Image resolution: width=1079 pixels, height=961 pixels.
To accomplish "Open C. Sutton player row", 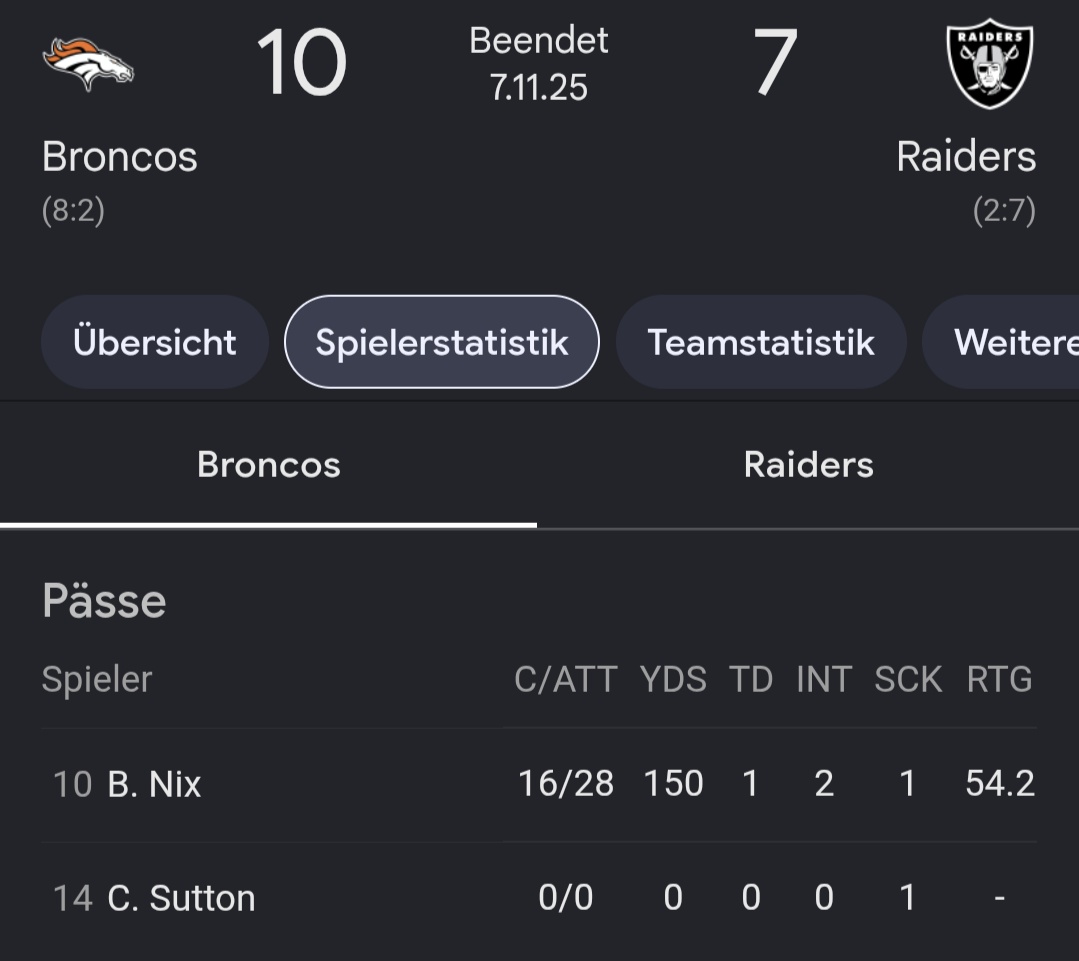I will point(540,898).
